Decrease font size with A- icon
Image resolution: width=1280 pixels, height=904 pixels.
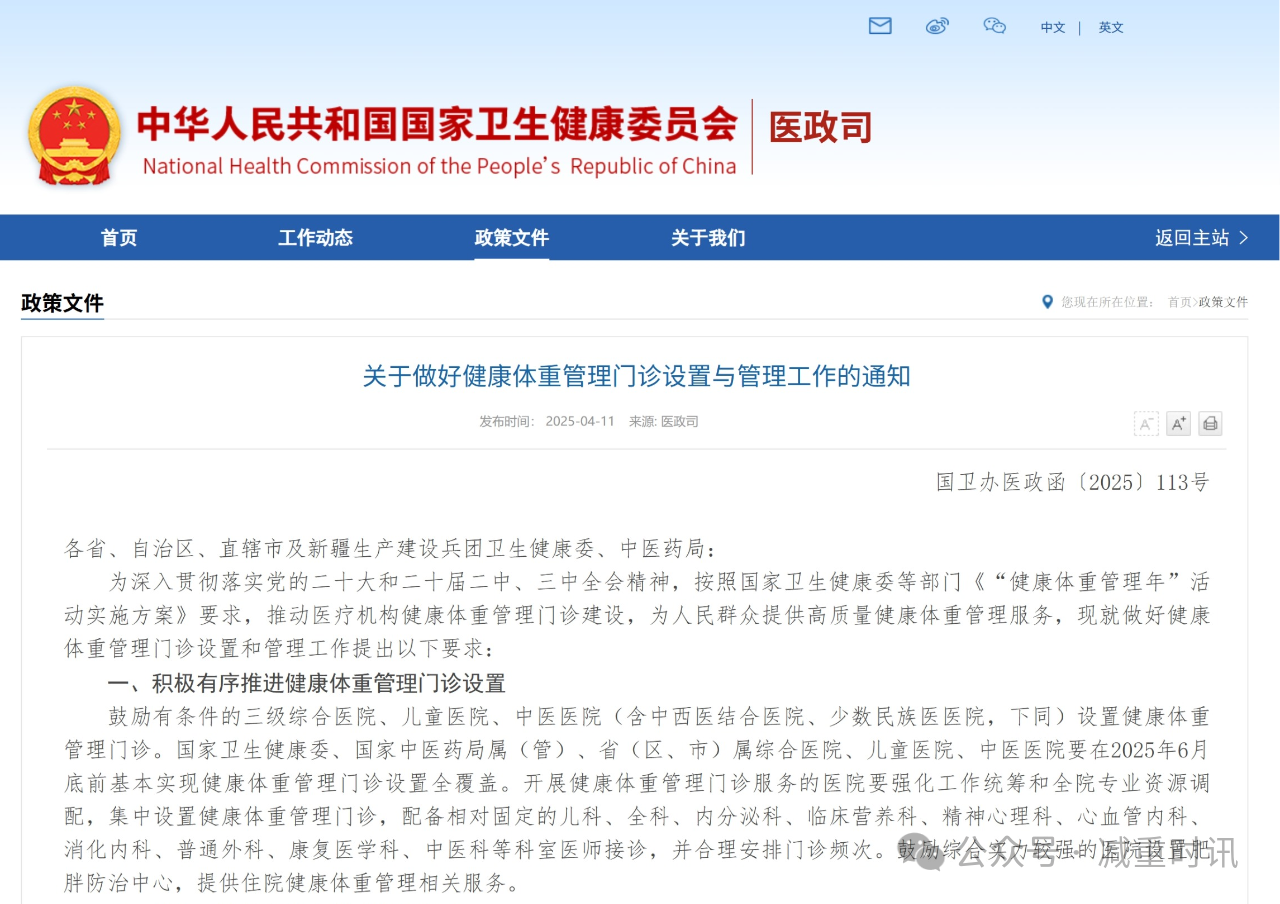pyautogui.click(x=1146, y=423)
